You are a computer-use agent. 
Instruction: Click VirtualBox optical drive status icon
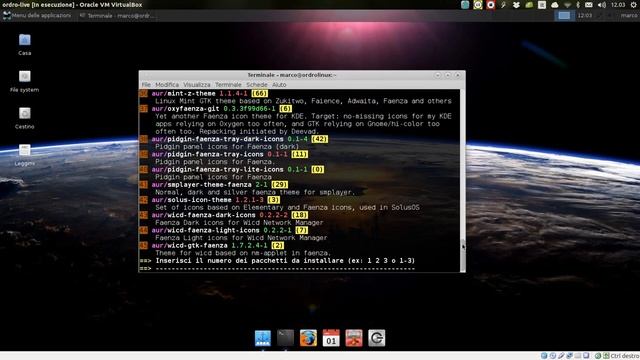(x=553, y=356)
